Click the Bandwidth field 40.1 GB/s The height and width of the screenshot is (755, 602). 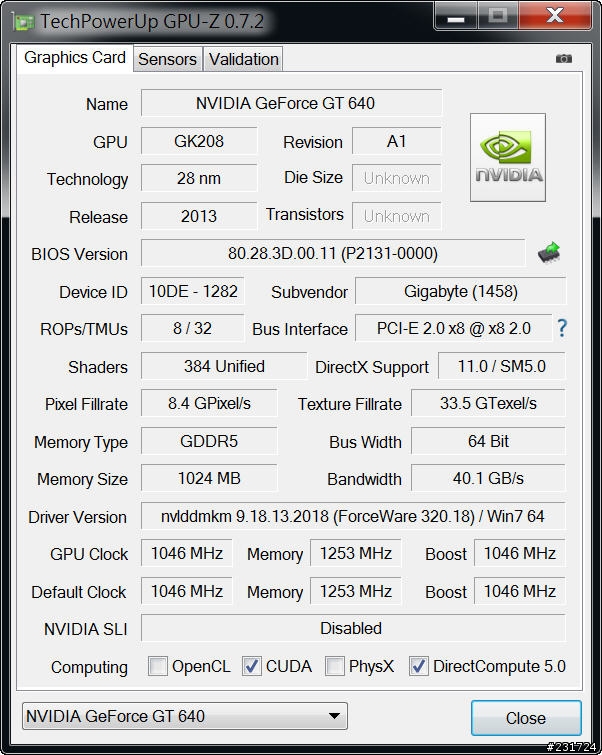tap(488, 478)
